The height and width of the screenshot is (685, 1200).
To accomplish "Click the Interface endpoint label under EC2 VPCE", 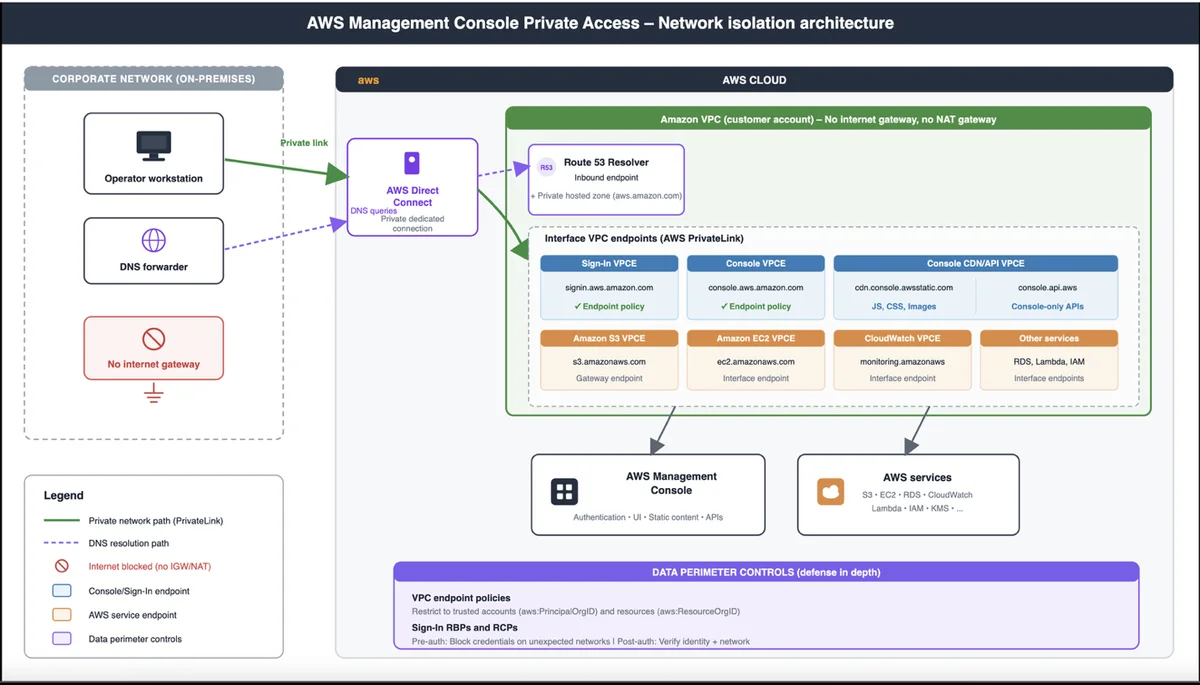I will click(x=755, y=379).
